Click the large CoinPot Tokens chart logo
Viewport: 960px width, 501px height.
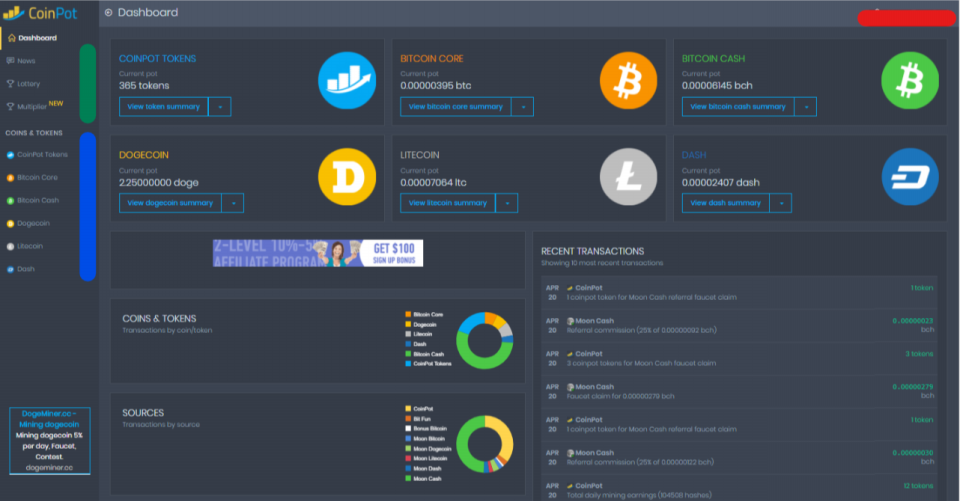click(x=347, y=80)
